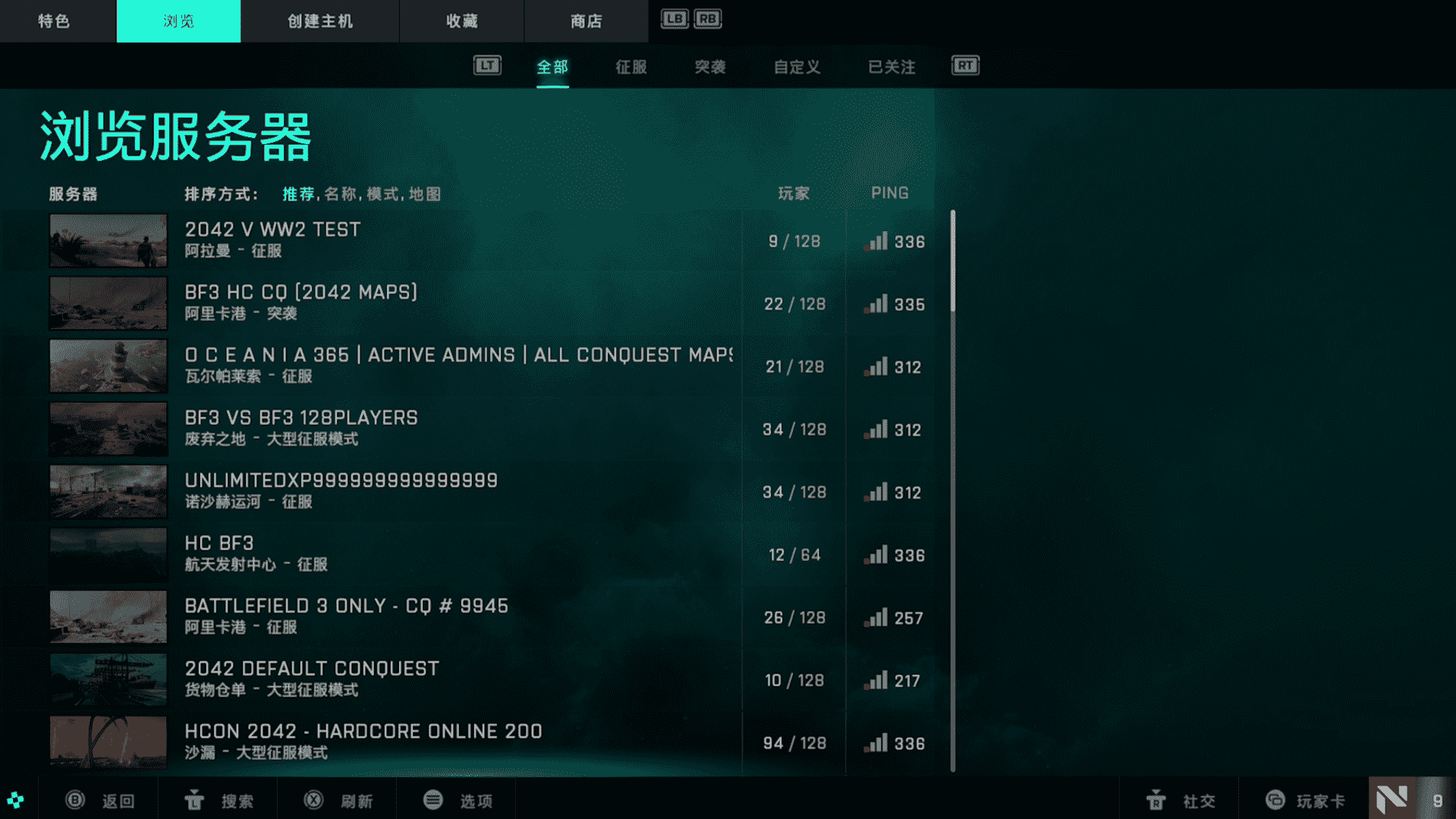The image size is (1456, 819).
Task: Filter servers by 突袭 mode
Action: point(710,67)
